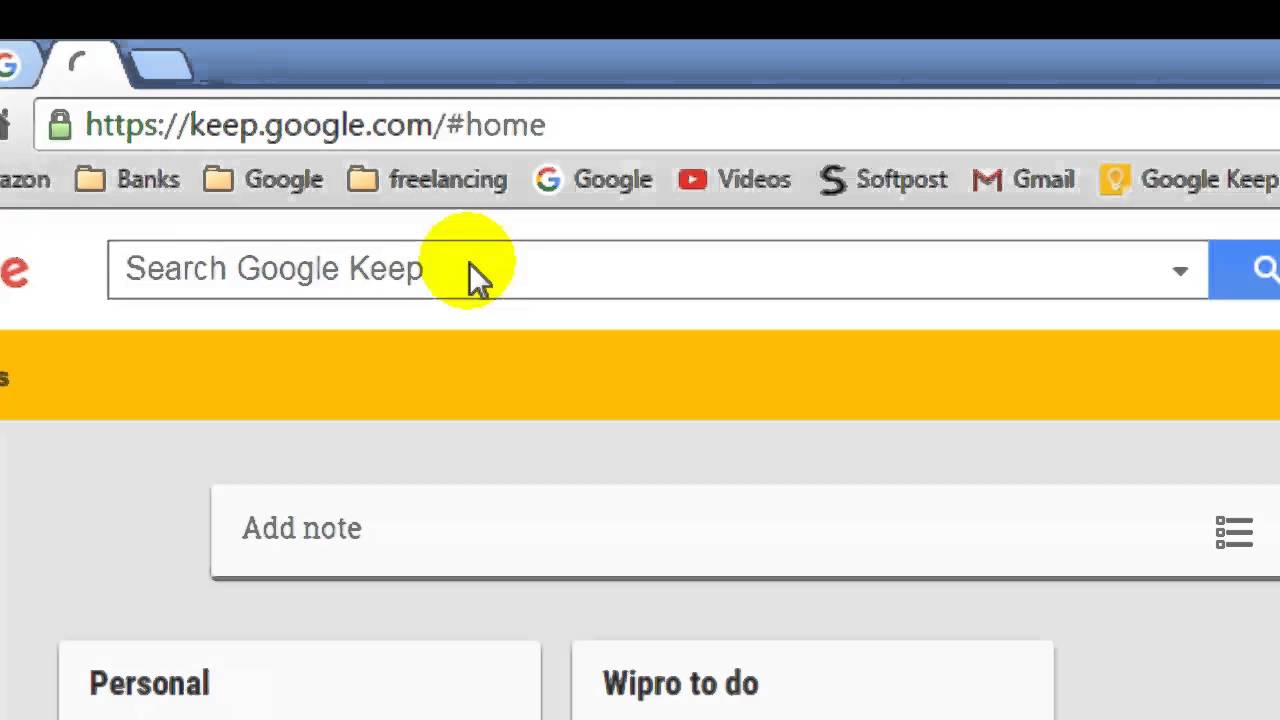Open the Google bookmarks folder
The image size is (1280, 720).
263,180
